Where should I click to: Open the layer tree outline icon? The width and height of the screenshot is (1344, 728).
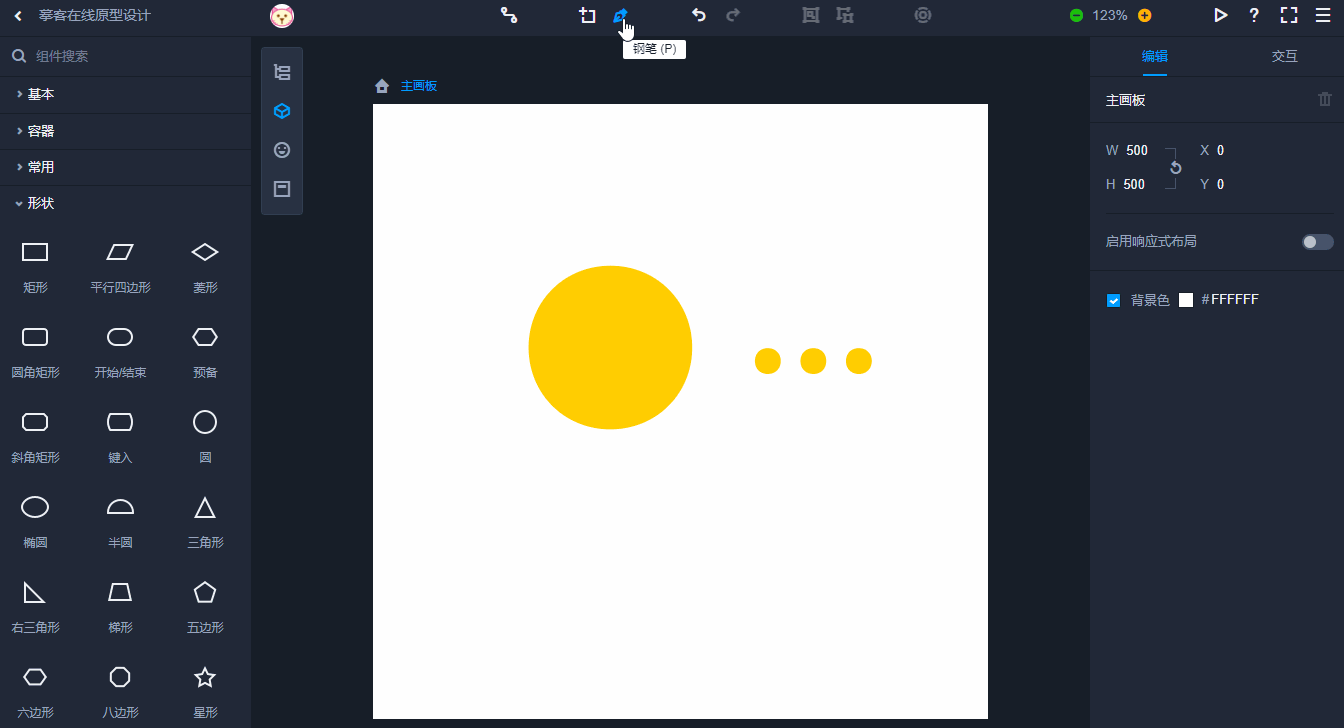[282, 72]
